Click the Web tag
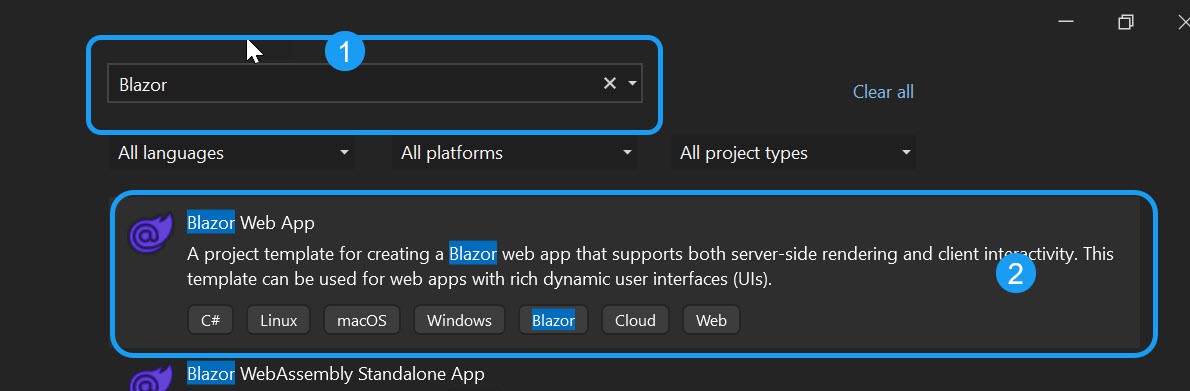Viewport: 1190px width, 391px height. pos(711,320)
